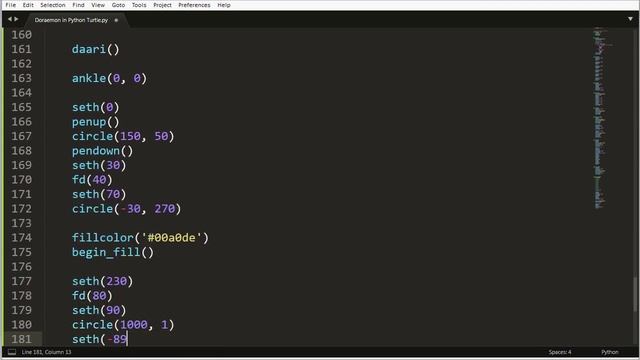
Task: Select the Doraemon in Python Turtle.py tab
Action: 71,20
